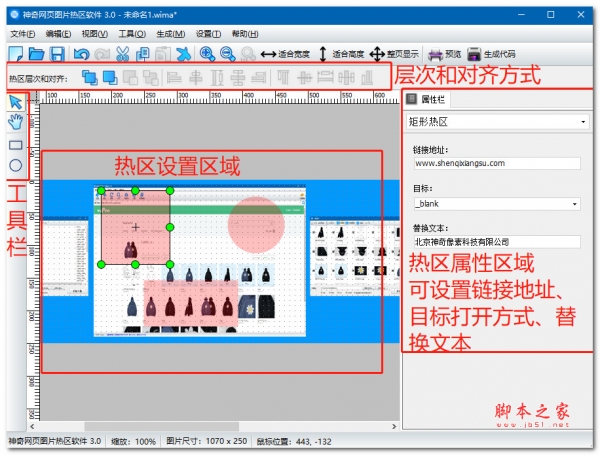Minimize the application window
The height and width of the screenshot is (455, 600).
[521, 15]
